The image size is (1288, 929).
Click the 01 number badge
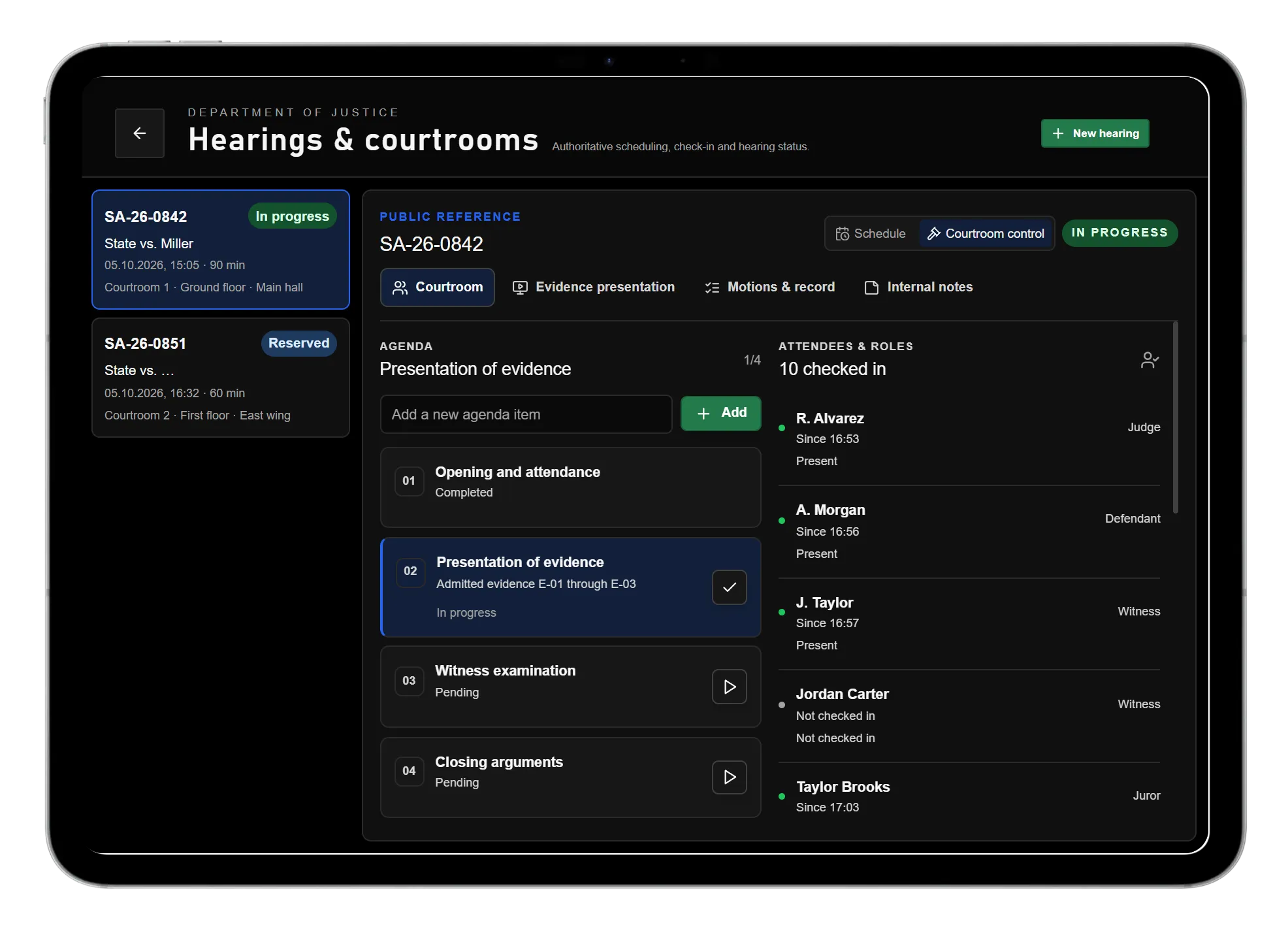point(409,481)
